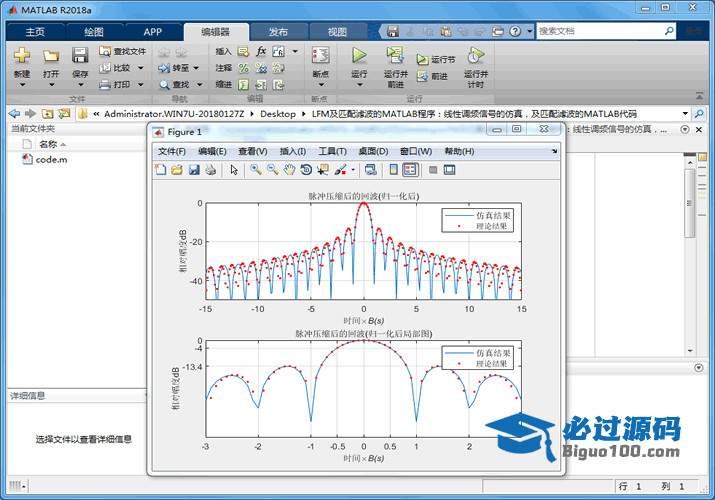This screenshot has width=715, height=500.
Task: Click New Figure icon in Figure 1 toolbar
Action: [x=161, y=170]
